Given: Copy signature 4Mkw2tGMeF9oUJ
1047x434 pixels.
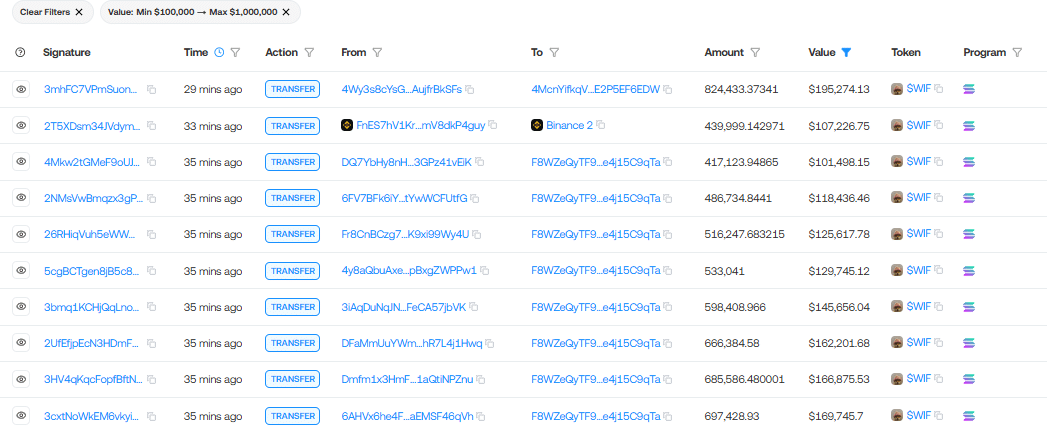Looking at the screenshot, I should pyautogui.click(x=152, y=162).
